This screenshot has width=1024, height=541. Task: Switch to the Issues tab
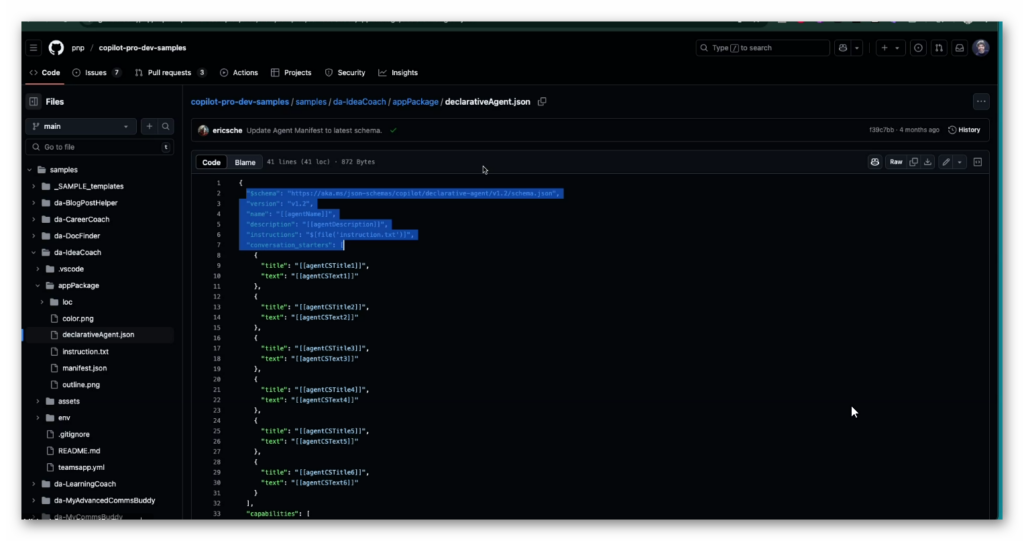click(x=96, y=73)
